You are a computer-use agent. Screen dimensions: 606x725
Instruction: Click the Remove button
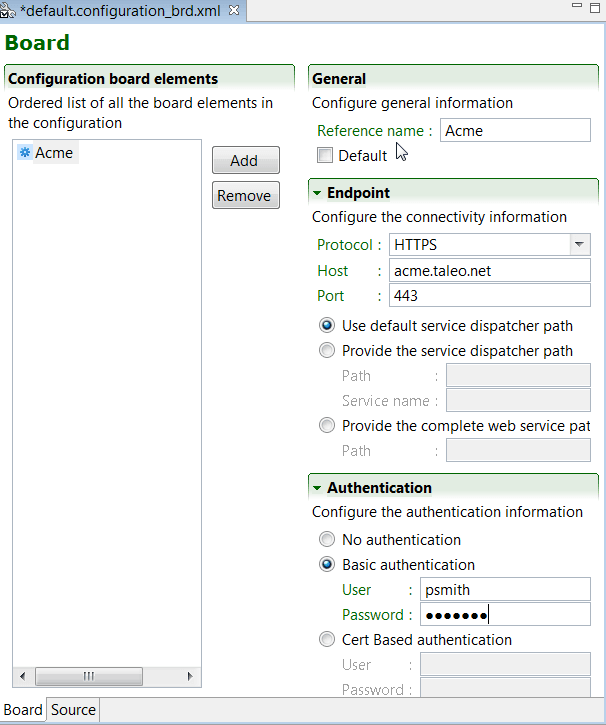coord(245,195)
